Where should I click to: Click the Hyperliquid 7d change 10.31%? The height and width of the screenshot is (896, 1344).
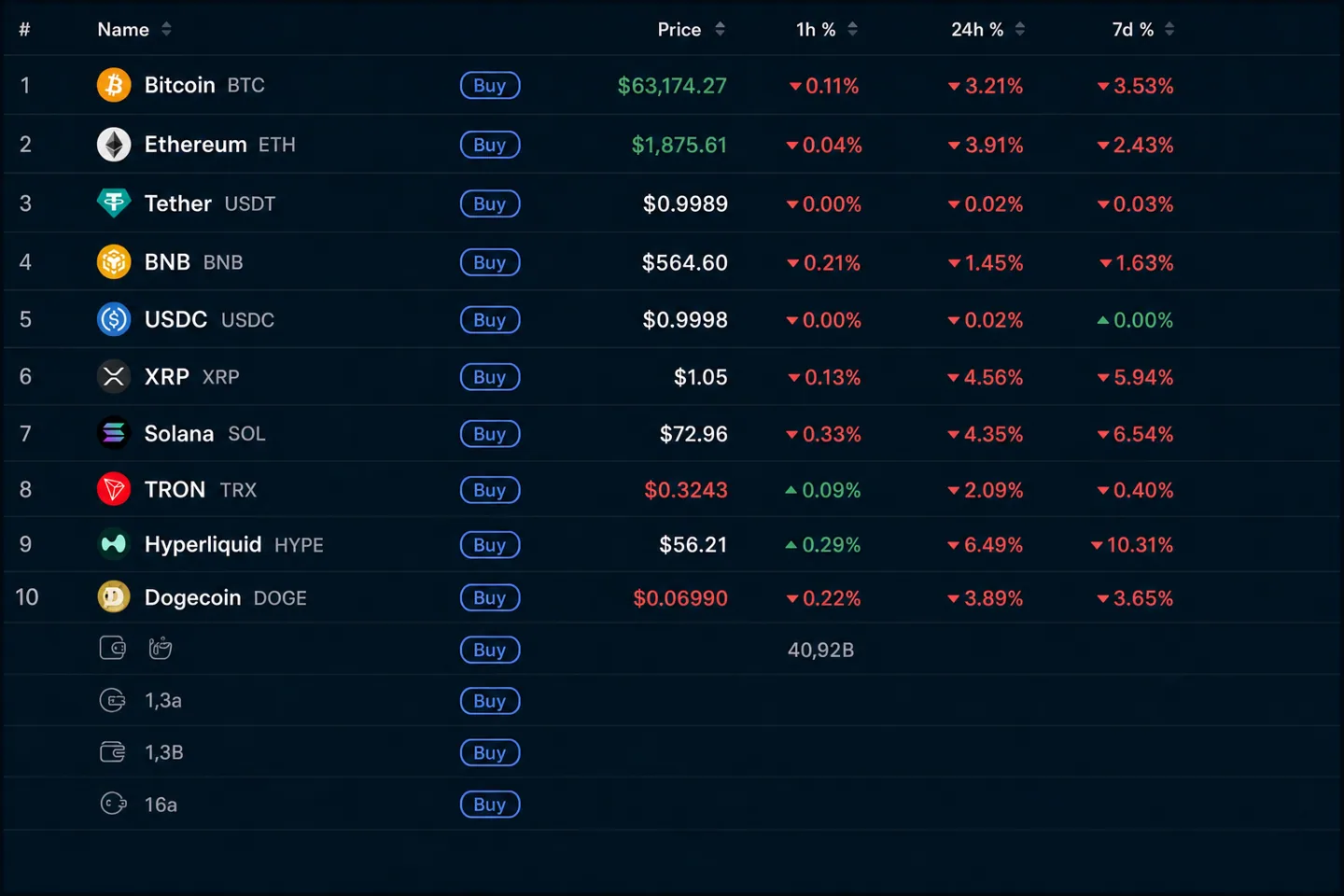point(1132,544)
